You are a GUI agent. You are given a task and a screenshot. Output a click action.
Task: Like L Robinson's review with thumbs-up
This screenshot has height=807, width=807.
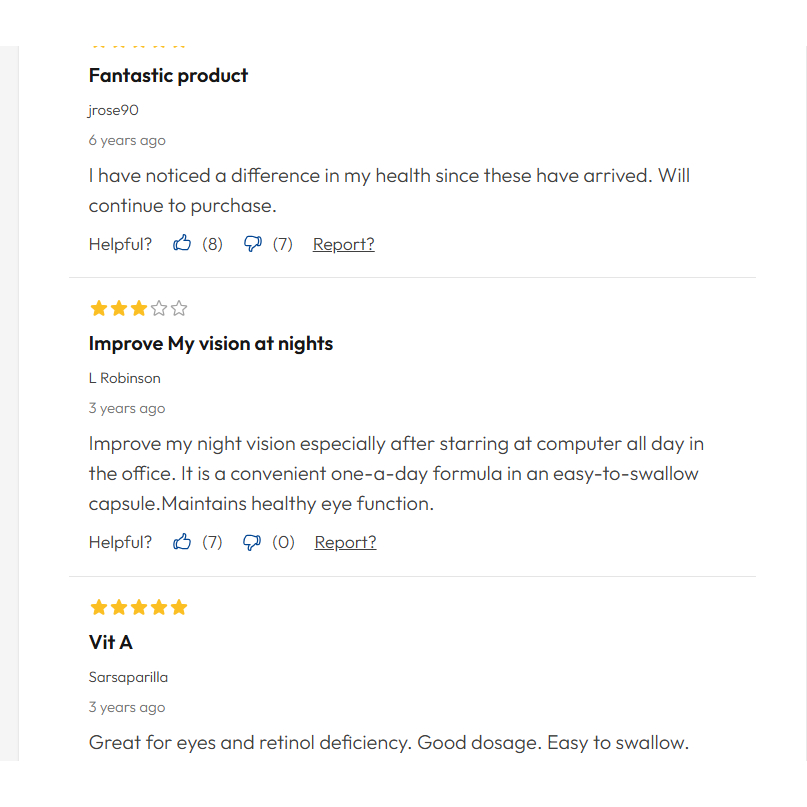point(182,542)
